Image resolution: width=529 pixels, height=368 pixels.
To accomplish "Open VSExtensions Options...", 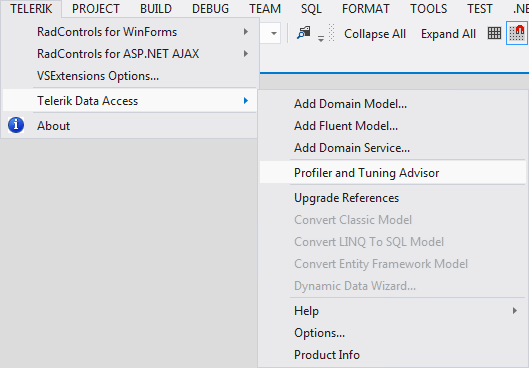I will pyautogui.click(x=130, y=76).
